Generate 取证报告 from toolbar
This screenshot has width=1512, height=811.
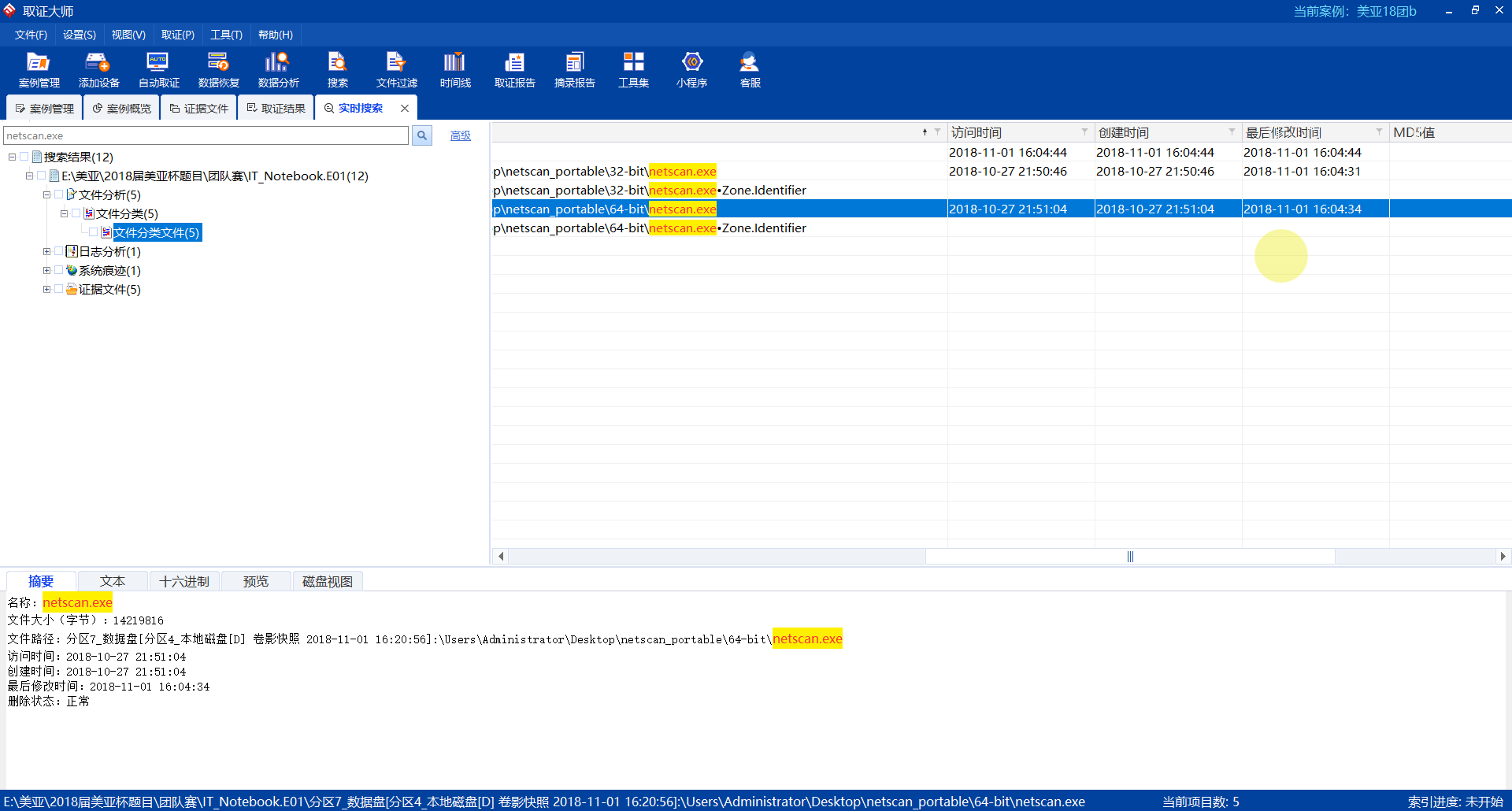click(514, 70)
